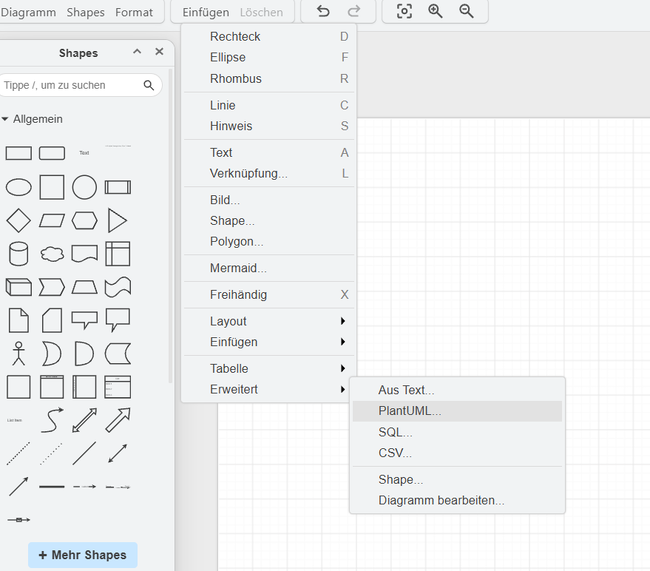Open the Format menu
Viewport: 650px width, 571px height.
point(134,12)
